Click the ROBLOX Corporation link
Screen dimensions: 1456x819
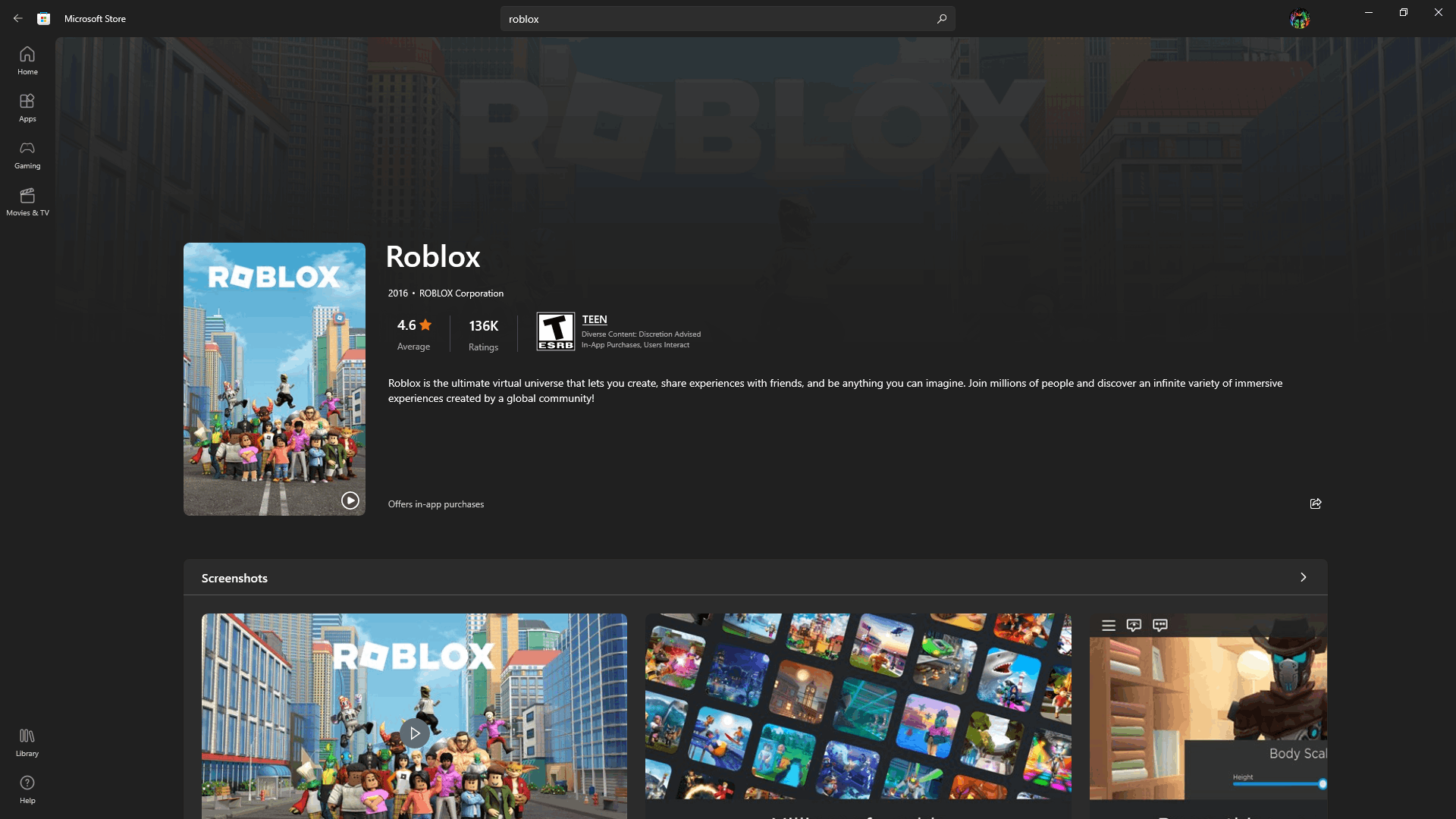point(461,292)
